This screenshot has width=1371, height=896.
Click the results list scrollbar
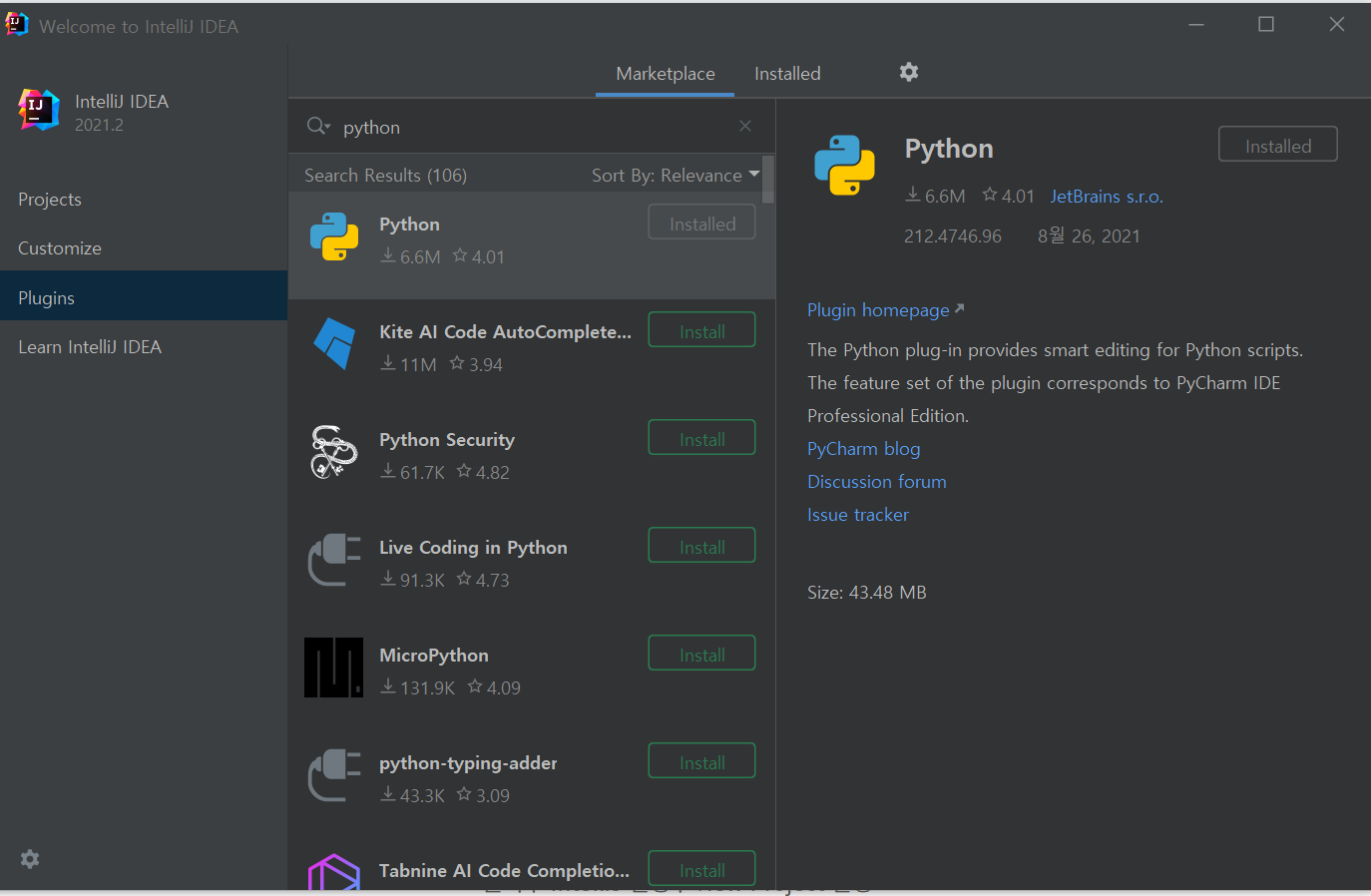[x=767, y=180]
